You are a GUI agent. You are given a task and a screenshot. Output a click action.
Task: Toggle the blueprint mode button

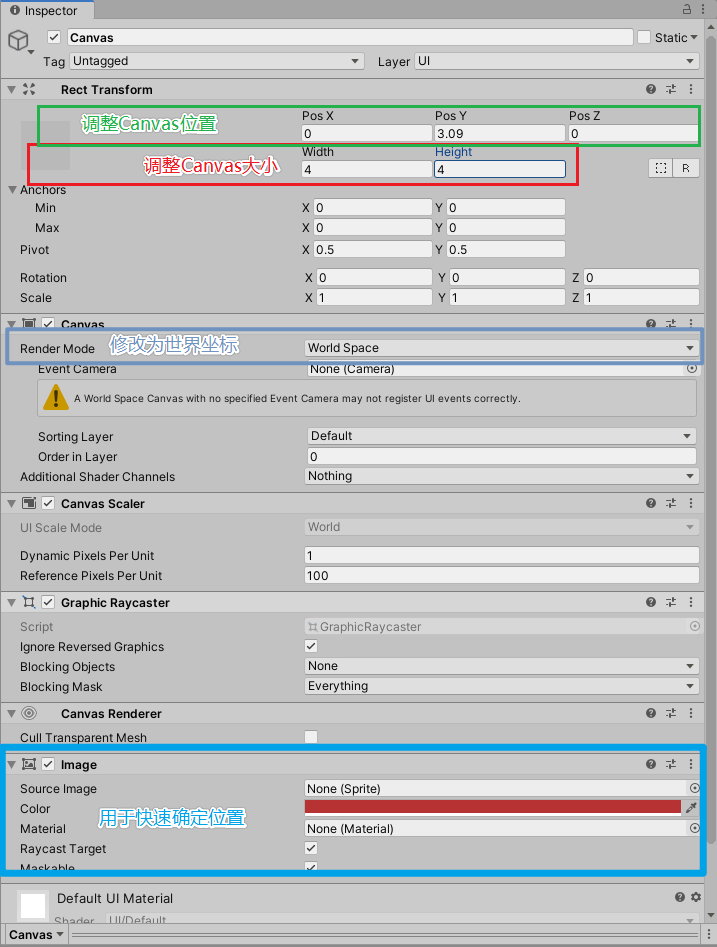pos(661,168)
